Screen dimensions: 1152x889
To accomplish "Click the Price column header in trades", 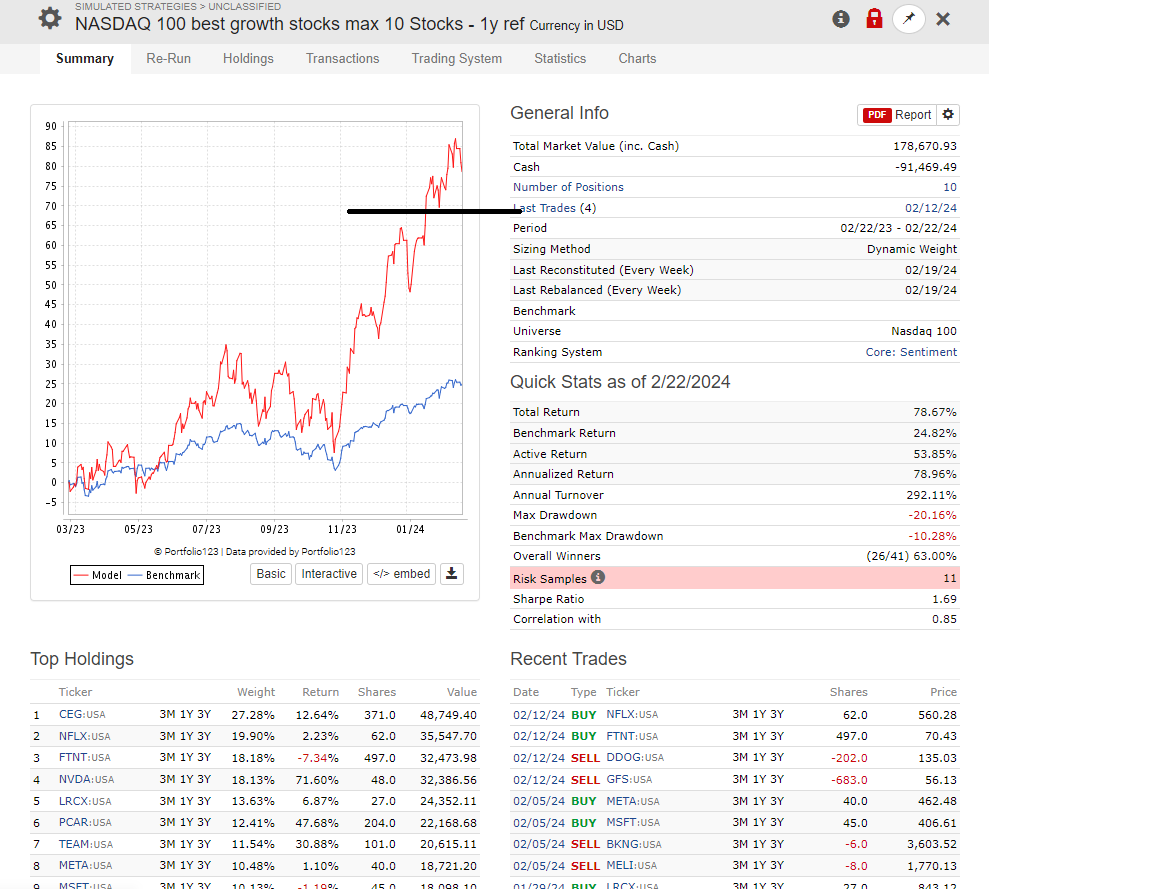I will [943, 692].
